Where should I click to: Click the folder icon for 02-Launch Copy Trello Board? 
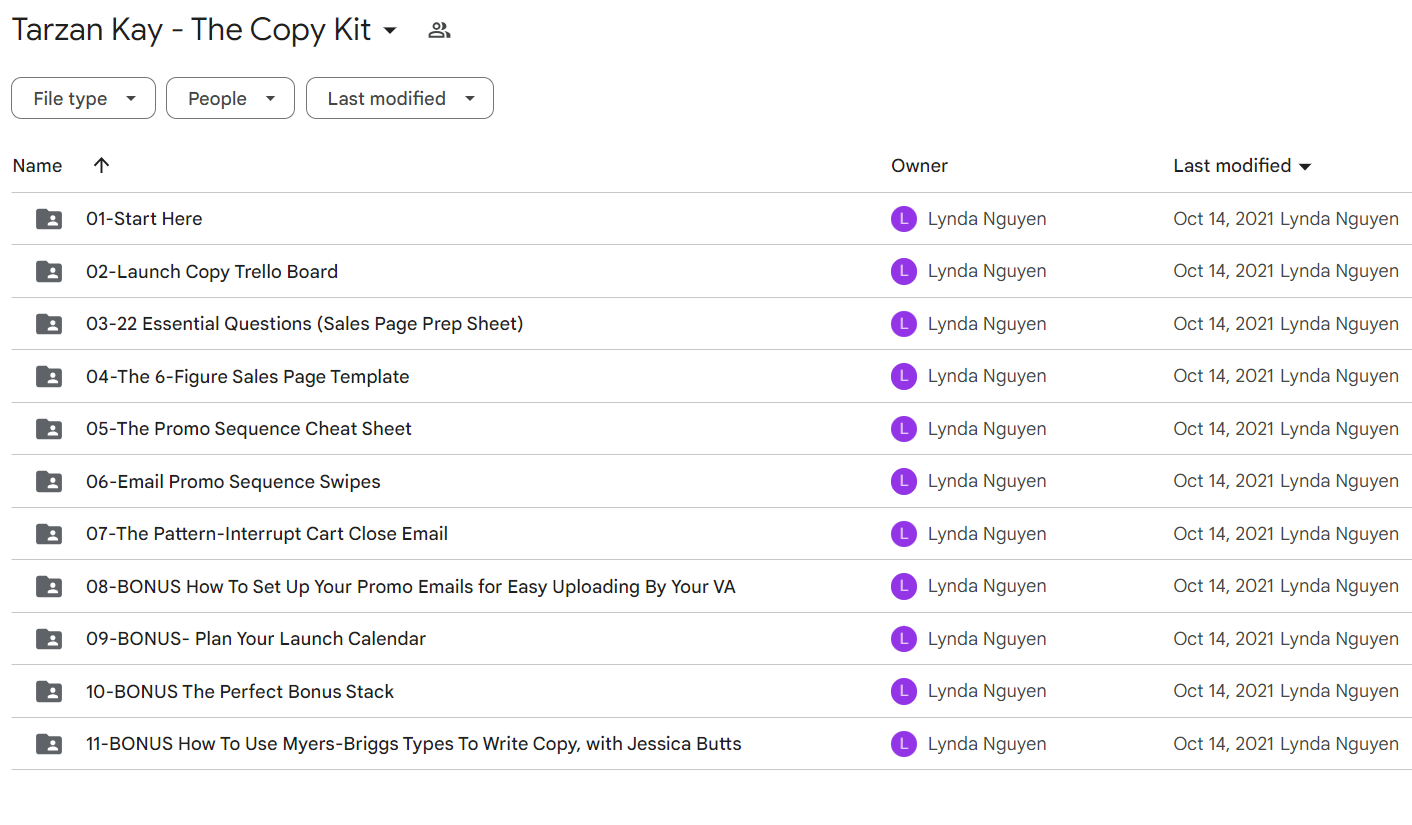[x=49, y=271]
